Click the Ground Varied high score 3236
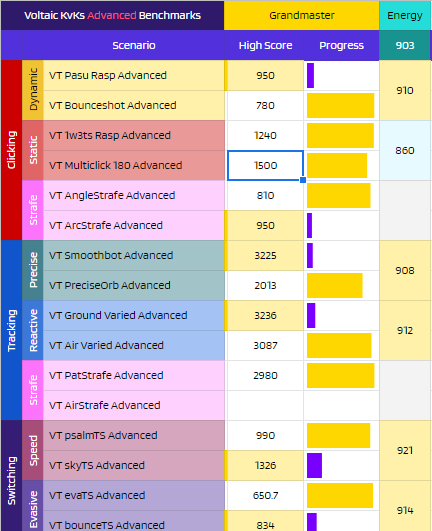432x531 pixels. coord(265,315)
